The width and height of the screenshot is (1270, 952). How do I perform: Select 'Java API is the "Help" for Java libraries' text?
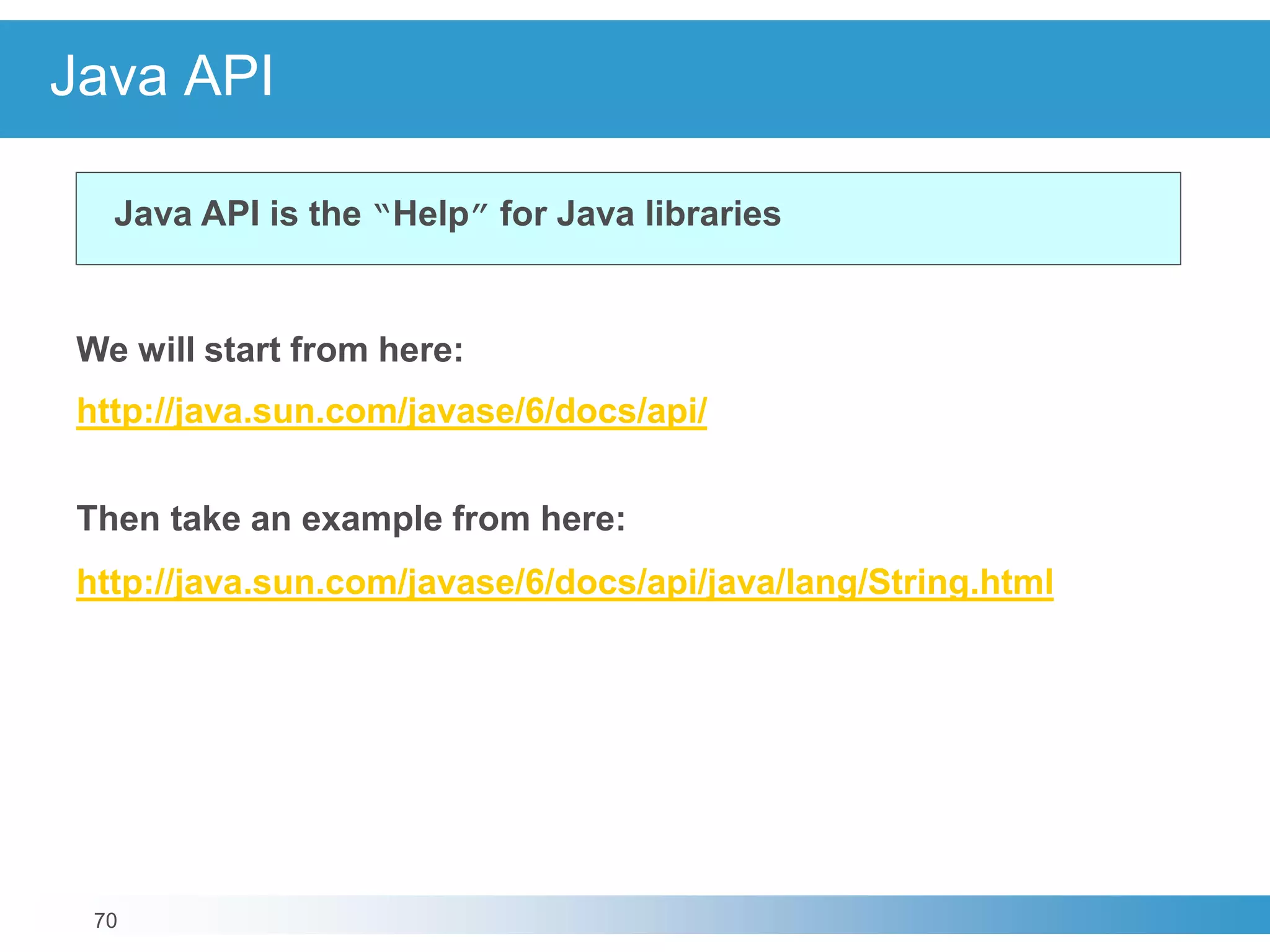tap(447, 214)
